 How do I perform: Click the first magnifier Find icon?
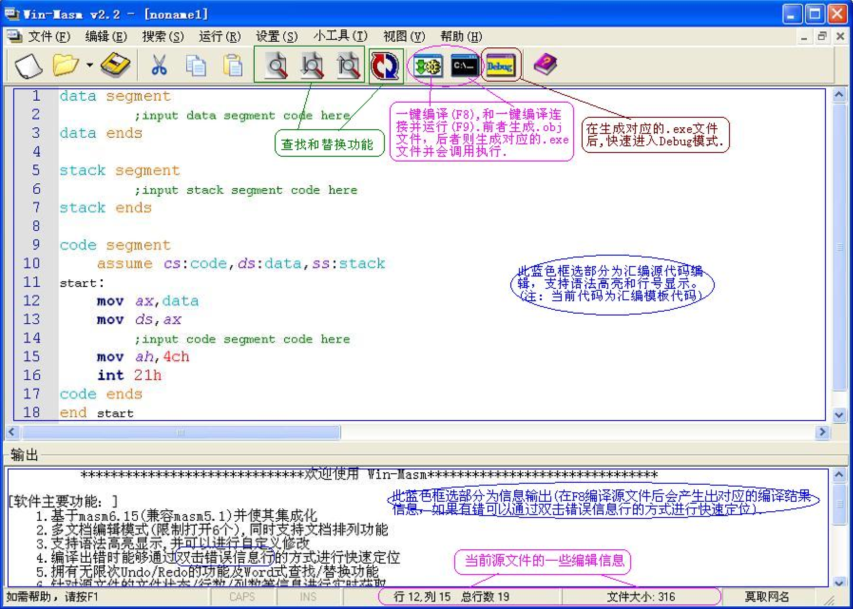click(x=276, y=65)
